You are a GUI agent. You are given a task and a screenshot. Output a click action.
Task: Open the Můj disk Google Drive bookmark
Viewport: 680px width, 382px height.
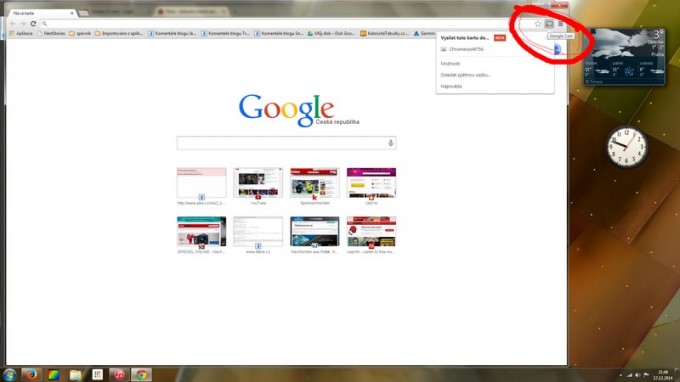[331, 33]
